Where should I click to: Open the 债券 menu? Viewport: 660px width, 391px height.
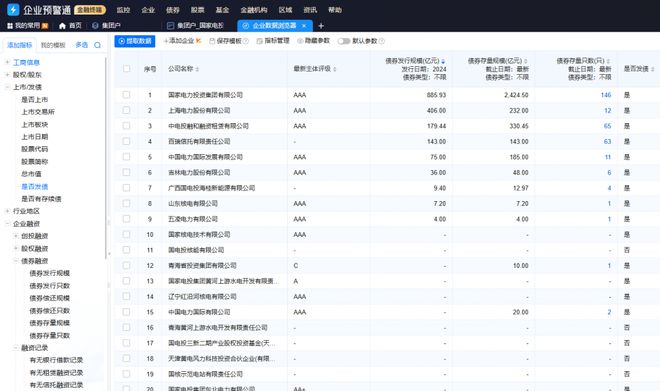[x=173, y=10]
